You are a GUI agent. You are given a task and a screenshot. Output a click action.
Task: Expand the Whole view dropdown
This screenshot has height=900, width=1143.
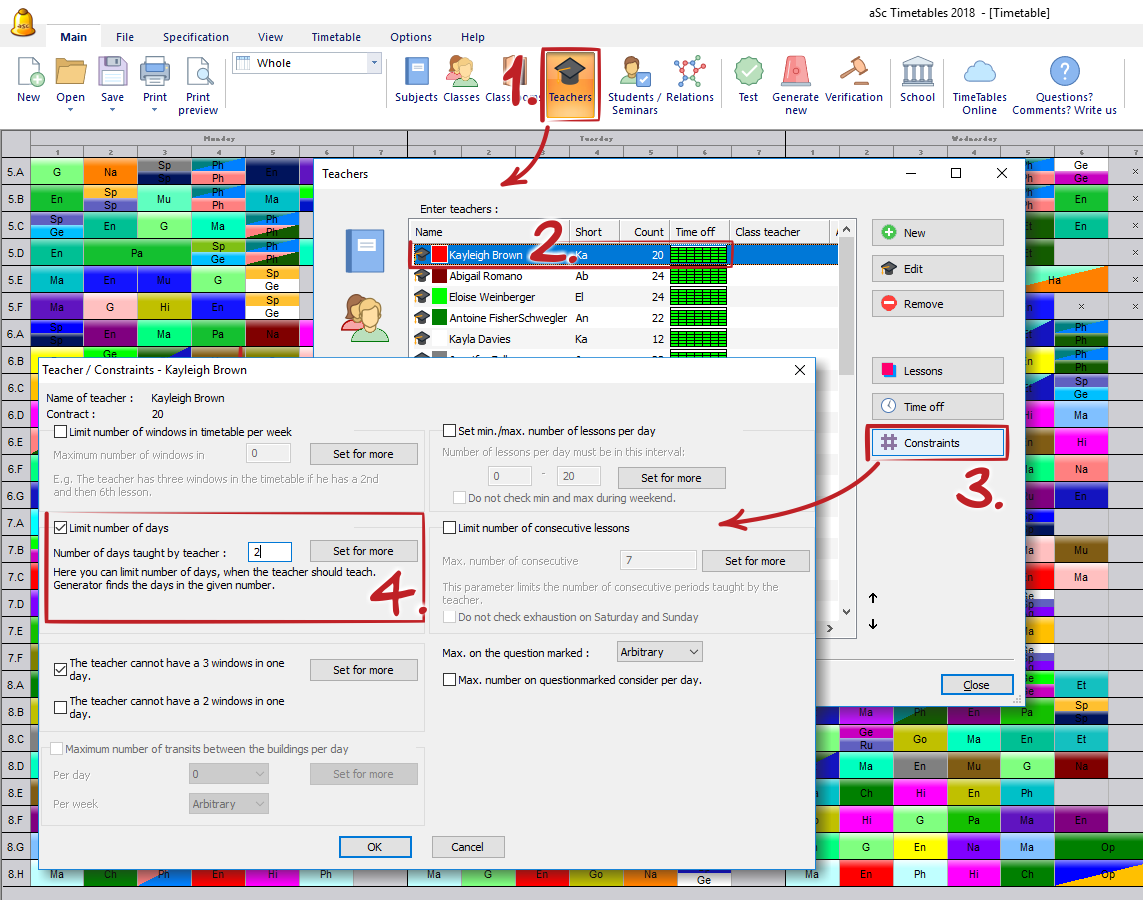coord(375,63)
